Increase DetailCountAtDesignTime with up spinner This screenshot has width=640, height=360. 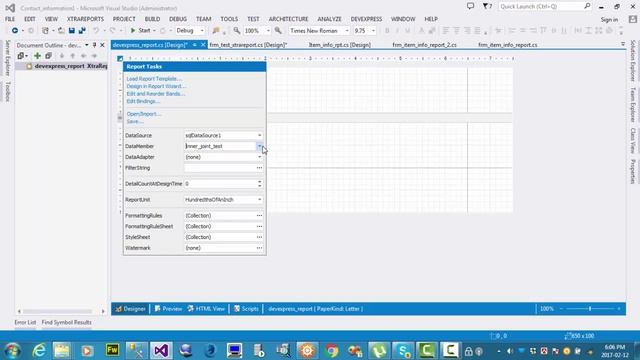260,182
